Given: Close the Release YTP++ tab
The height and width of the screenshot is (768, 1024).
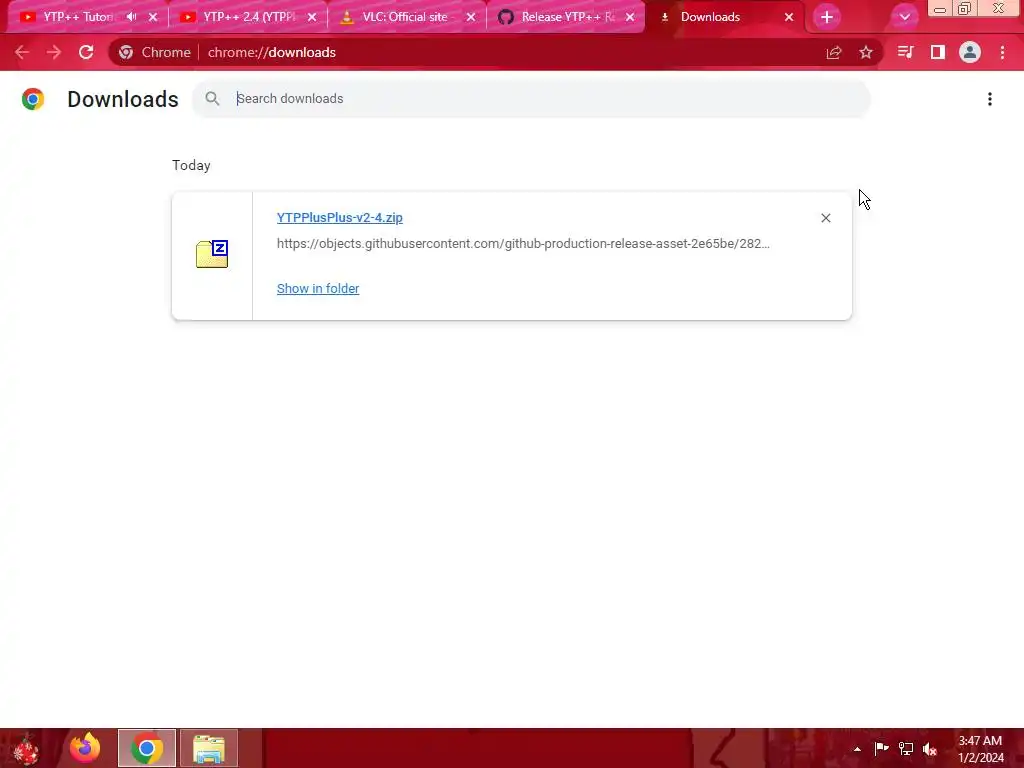Looking at the screenshot, I should (630, 17).
